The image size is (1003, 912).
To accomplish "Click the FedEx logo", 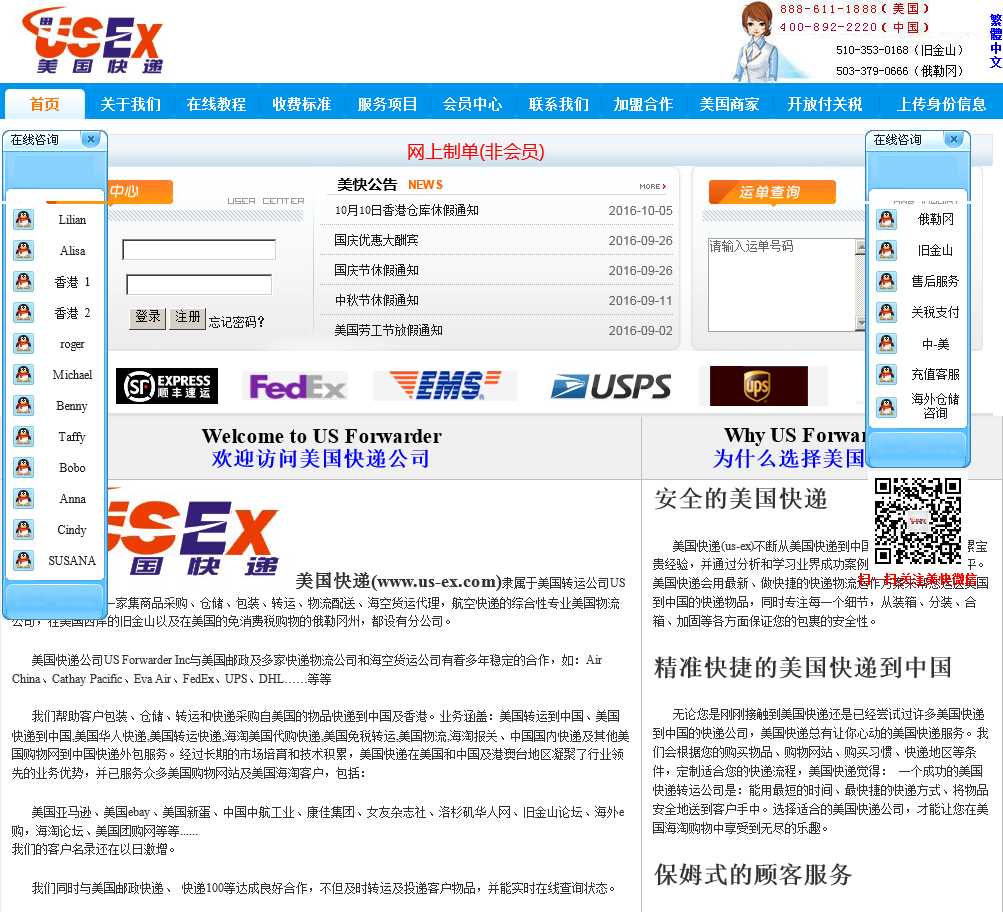I will [296, 386].
